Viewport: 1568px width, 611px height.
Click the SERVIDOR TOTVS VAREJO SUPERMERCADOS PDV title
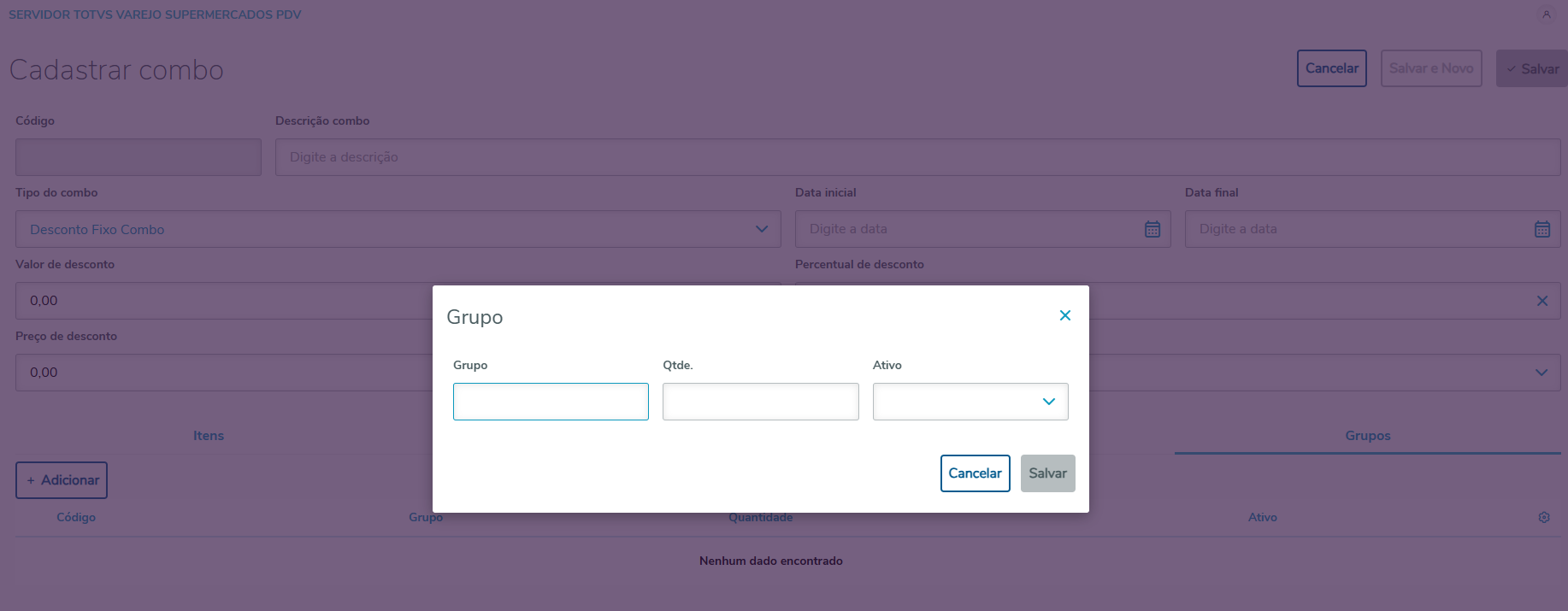click(x=155, y=15)
